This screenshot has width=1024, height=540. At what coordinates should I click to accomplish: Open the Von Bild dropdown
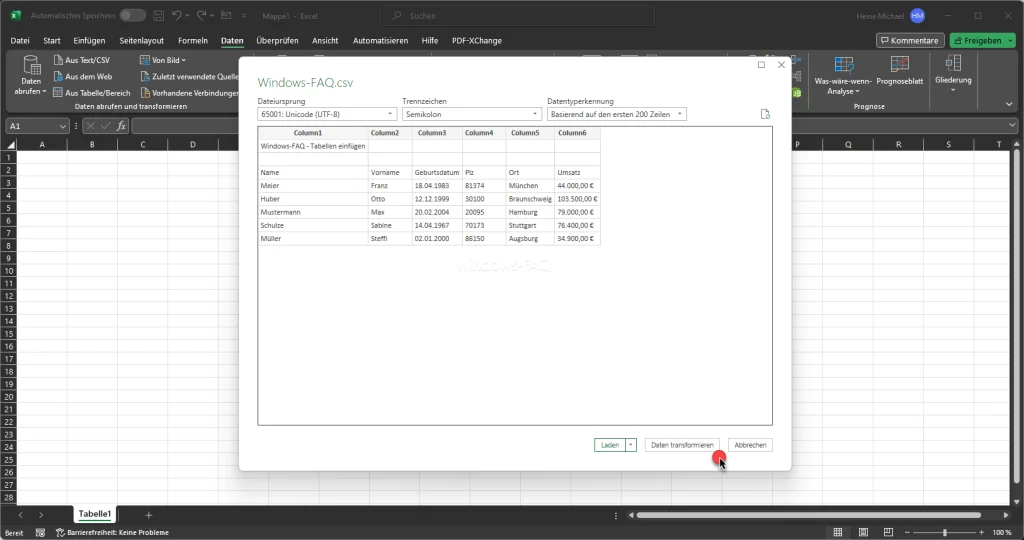(x=163, y=60)
